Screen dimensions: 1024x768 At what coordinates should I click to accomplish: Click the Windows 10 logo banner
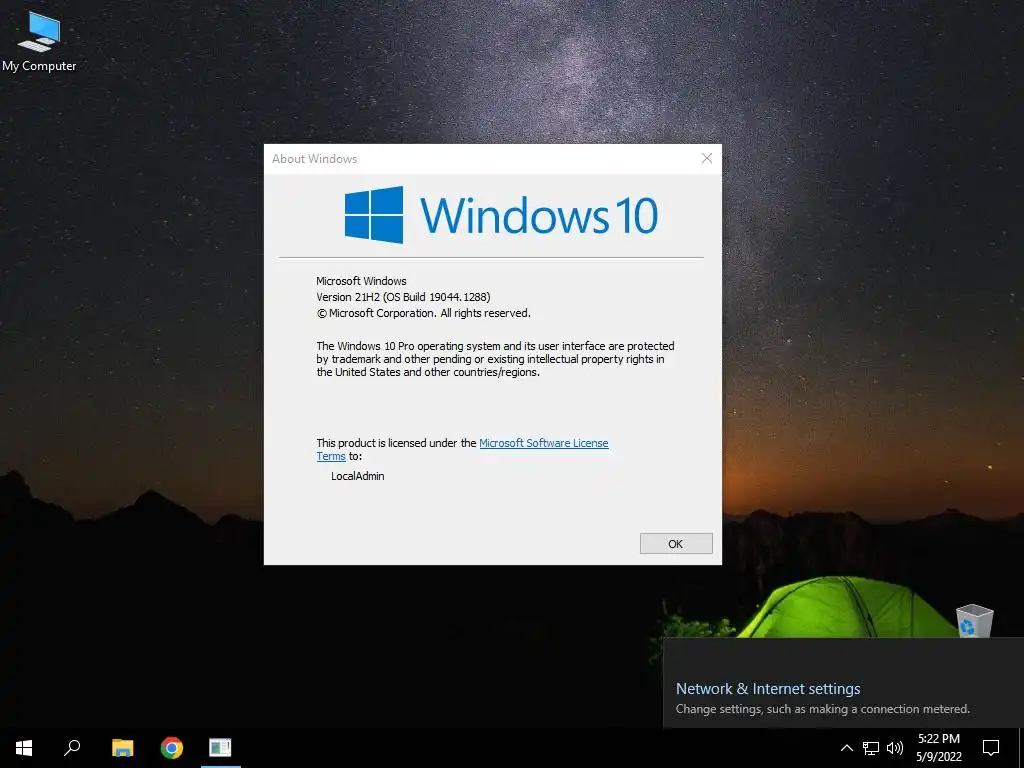(x=501, y=215)
